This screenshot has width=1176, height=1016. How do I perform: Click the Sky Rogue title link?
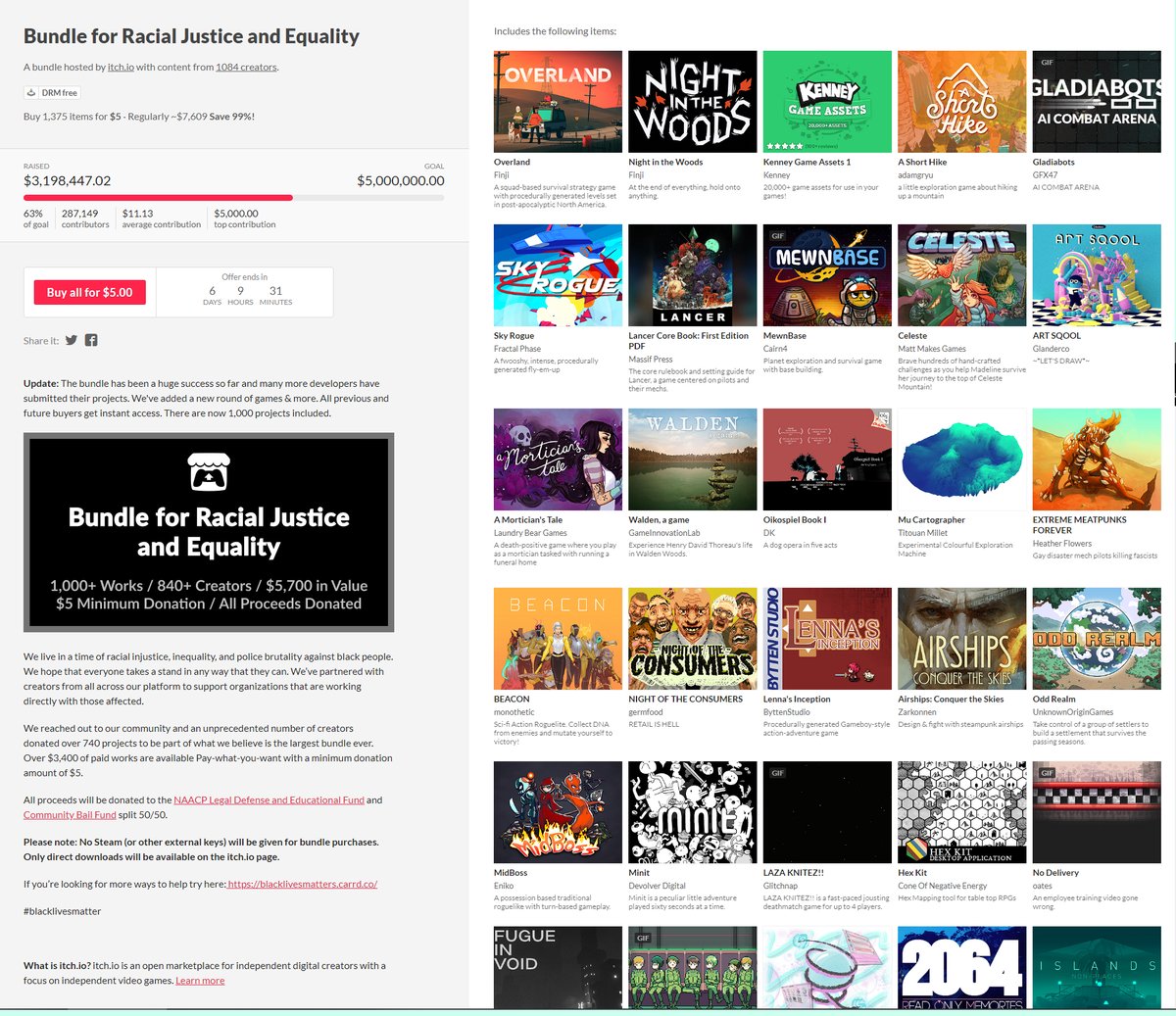(x=514, y=336)
